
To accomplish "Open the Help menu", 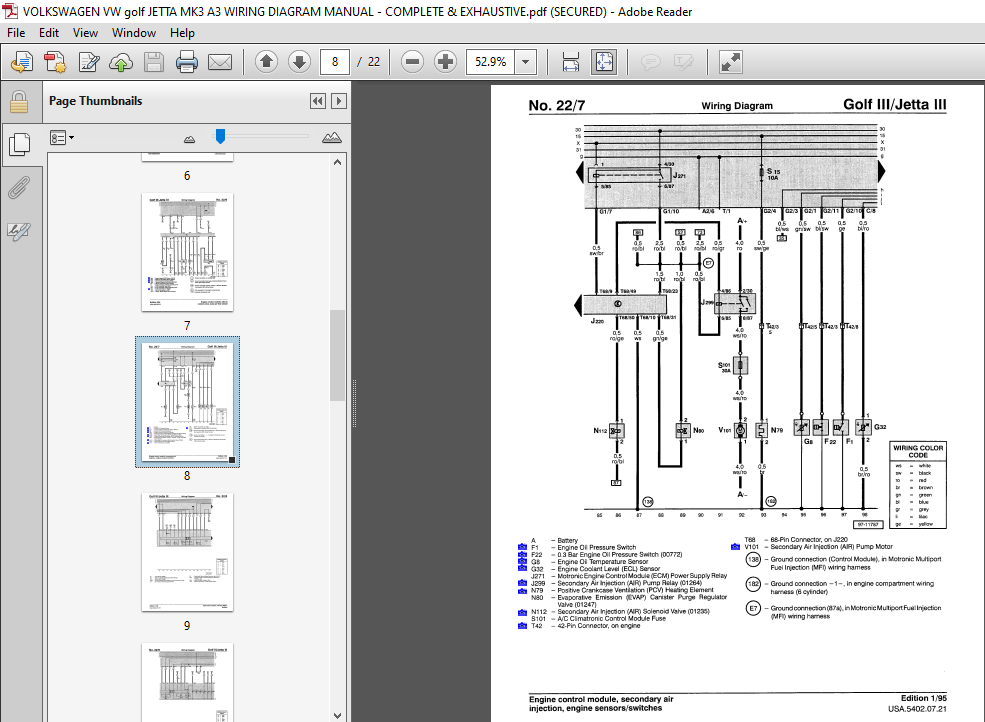I will [x=182, y=33].
